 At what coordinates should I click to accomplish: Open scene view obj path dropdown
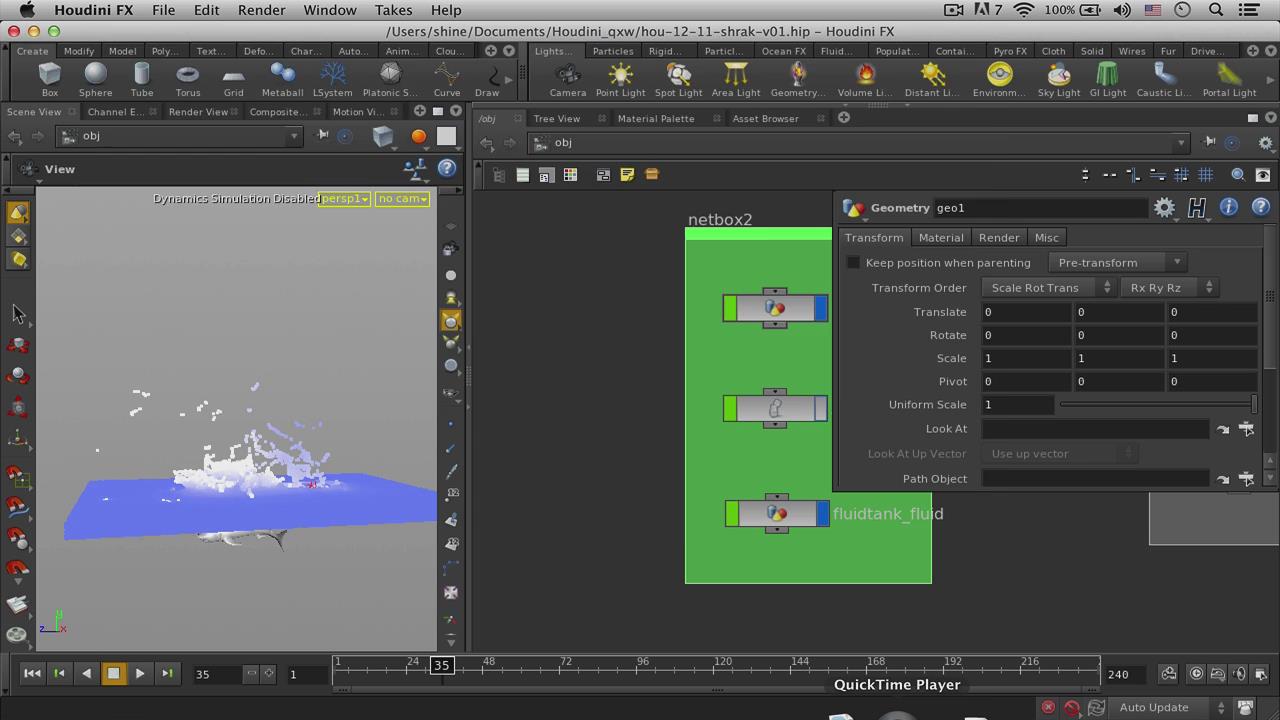[294, 136]
